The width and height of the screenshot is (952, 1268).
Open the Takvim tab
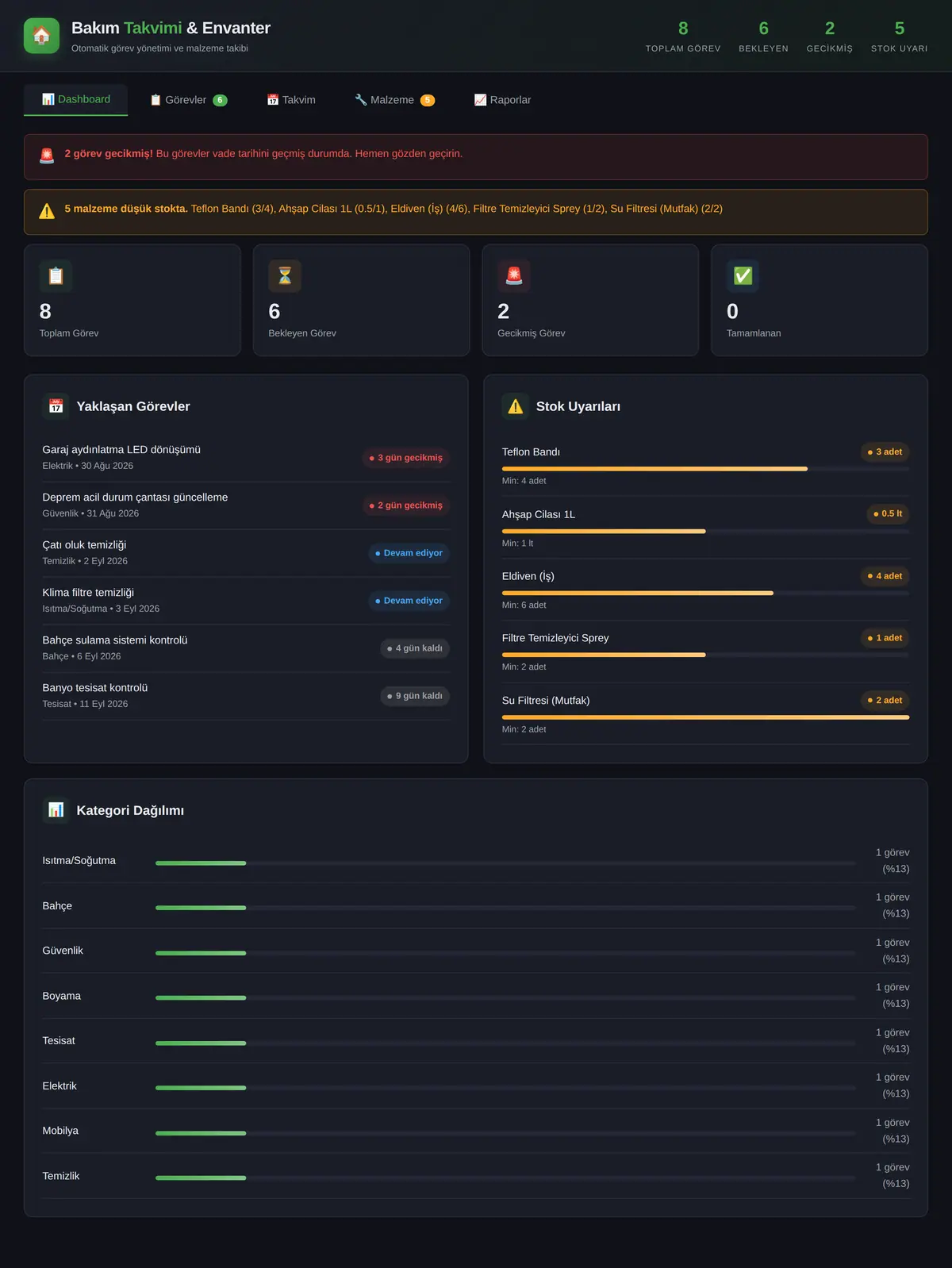tap(291, 100)
